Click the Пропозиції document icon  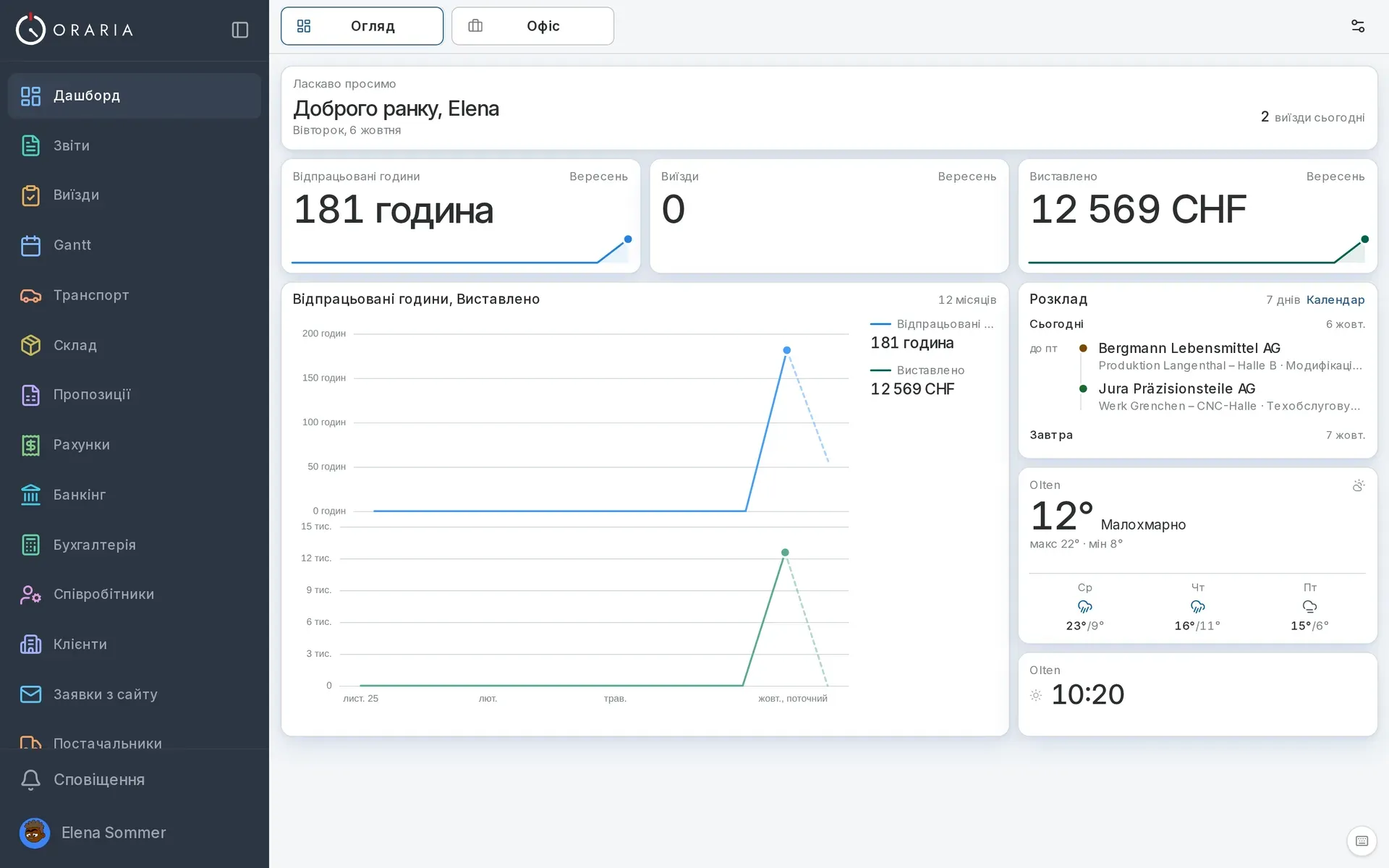30,395
